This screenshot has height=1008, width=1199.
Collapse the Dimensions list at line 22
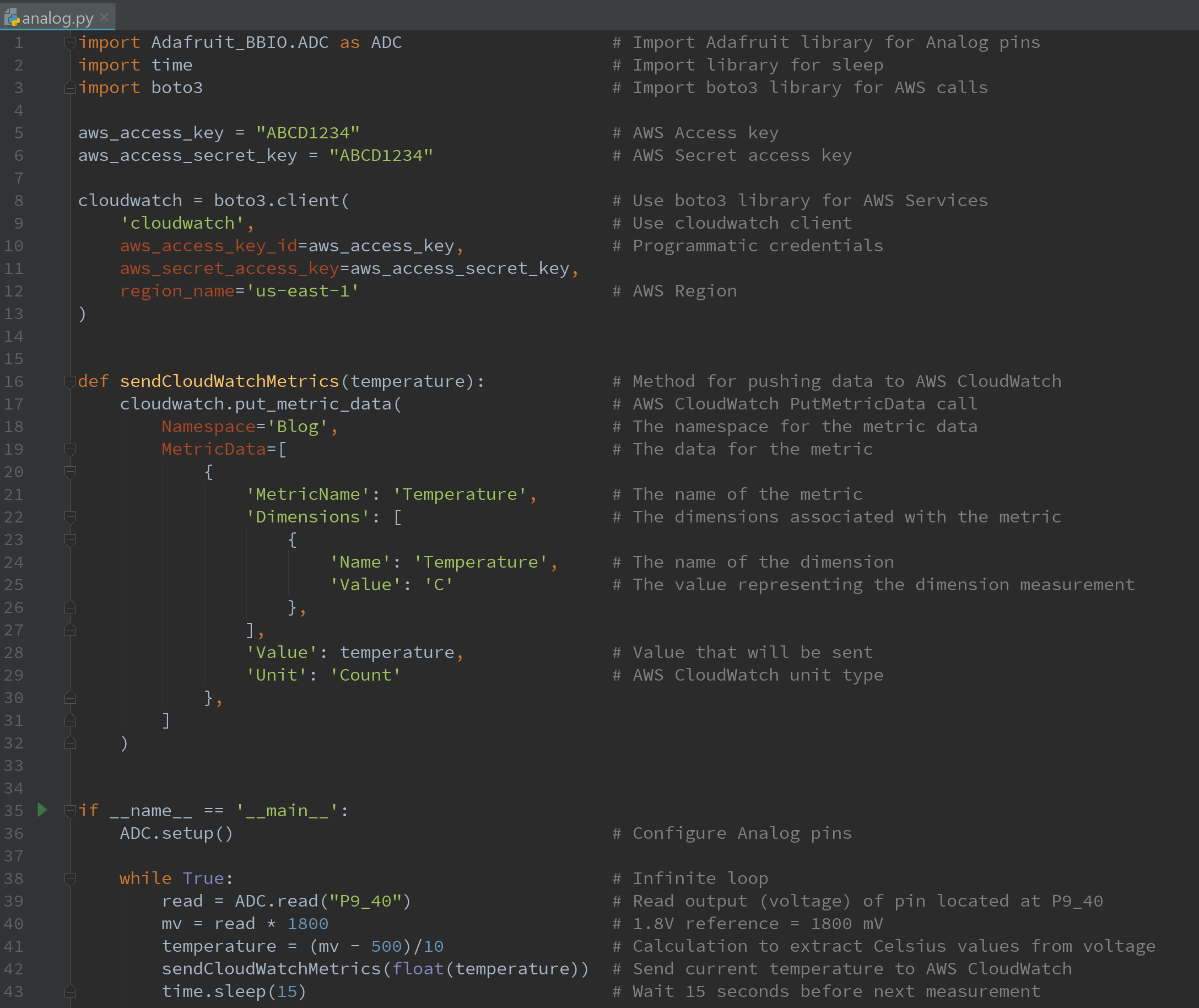(71, 516)
